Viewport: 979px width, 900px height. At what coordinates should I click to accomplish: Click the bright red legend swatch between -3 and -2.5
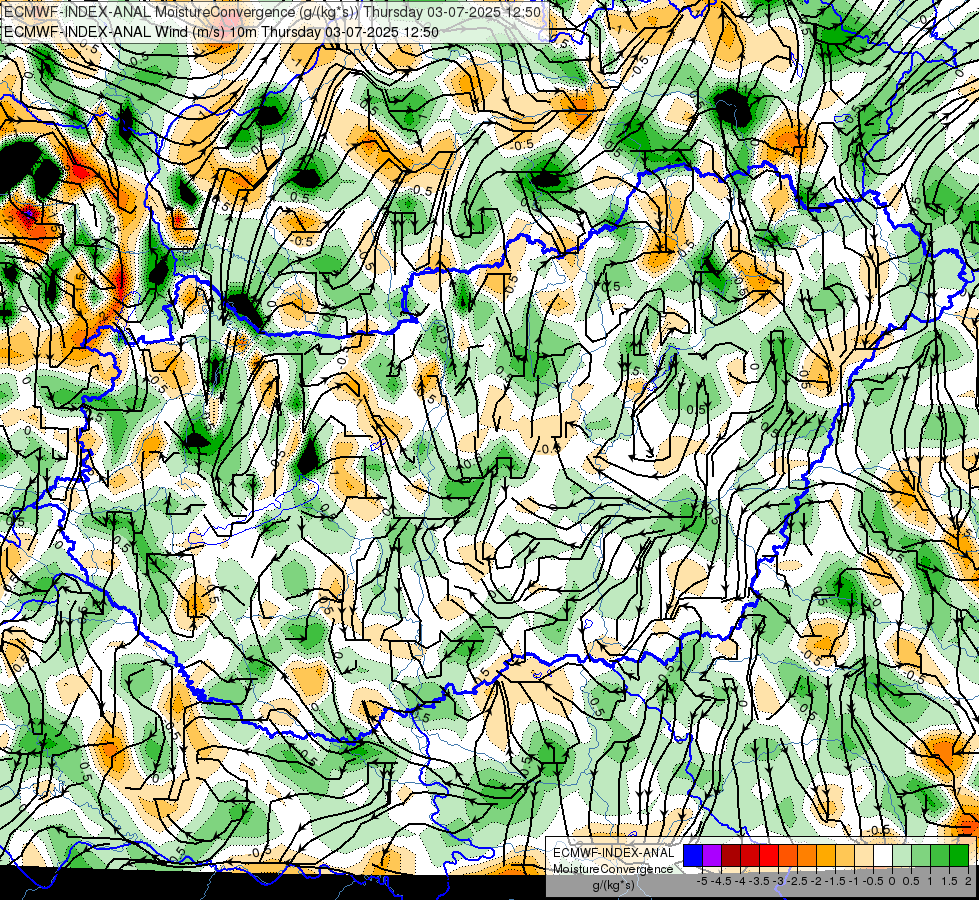769,855
